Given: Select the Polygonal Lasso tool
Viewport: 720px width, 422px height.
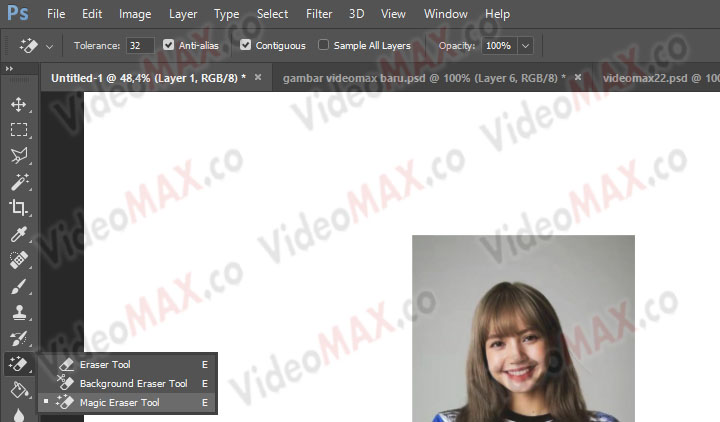Looking at the screenshot, I should (19, 156).
